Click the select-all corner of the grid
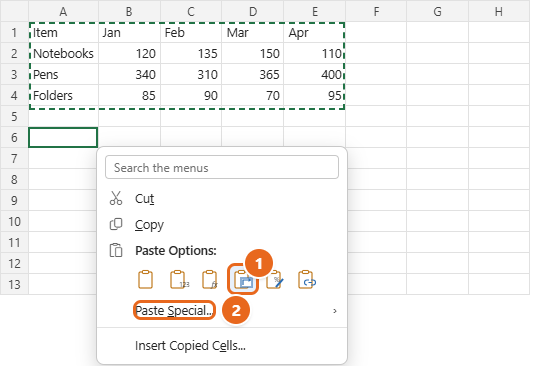 point(14,11)
